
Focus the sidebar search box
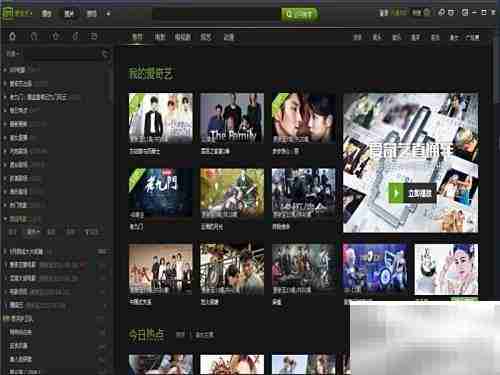point(53,54)
